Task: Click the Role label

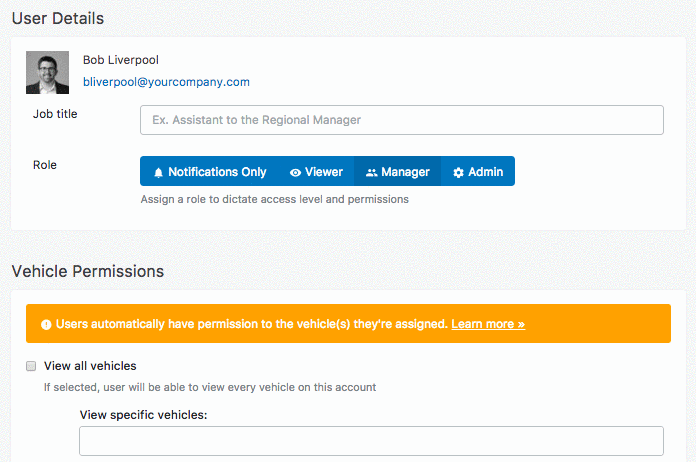Action: pos(45,165)
